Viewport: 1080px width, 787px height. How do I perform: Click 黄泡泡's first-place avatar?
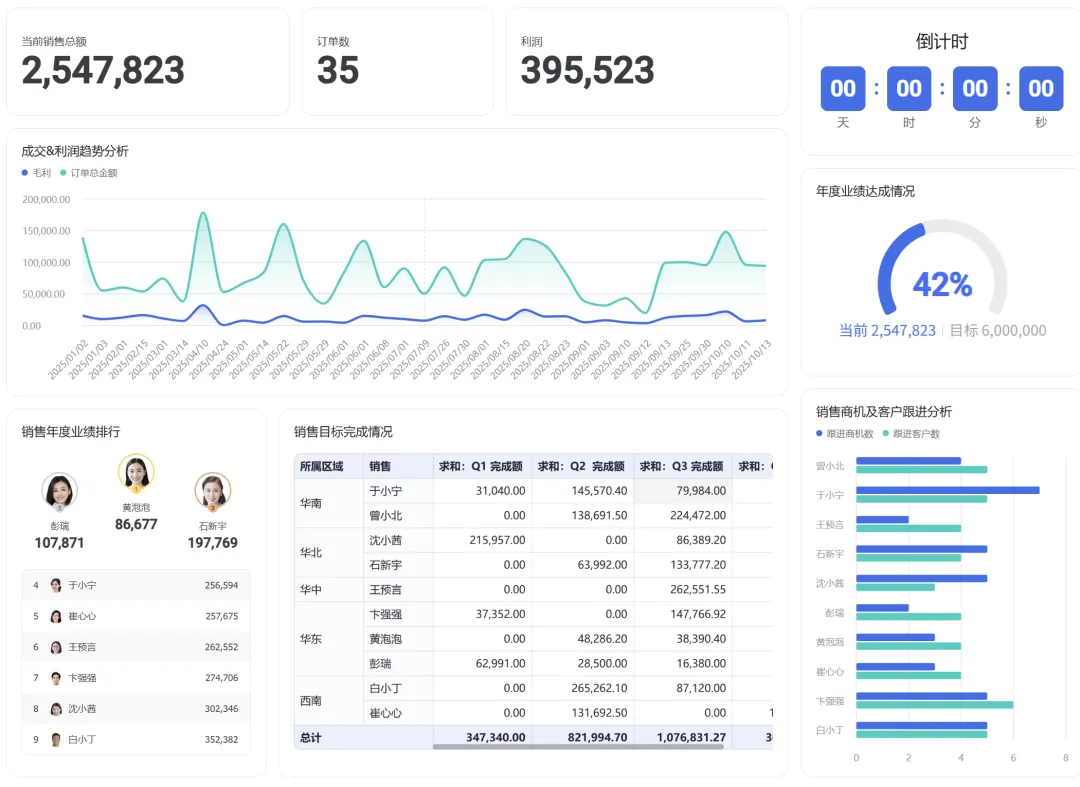(x=136, y=472)
